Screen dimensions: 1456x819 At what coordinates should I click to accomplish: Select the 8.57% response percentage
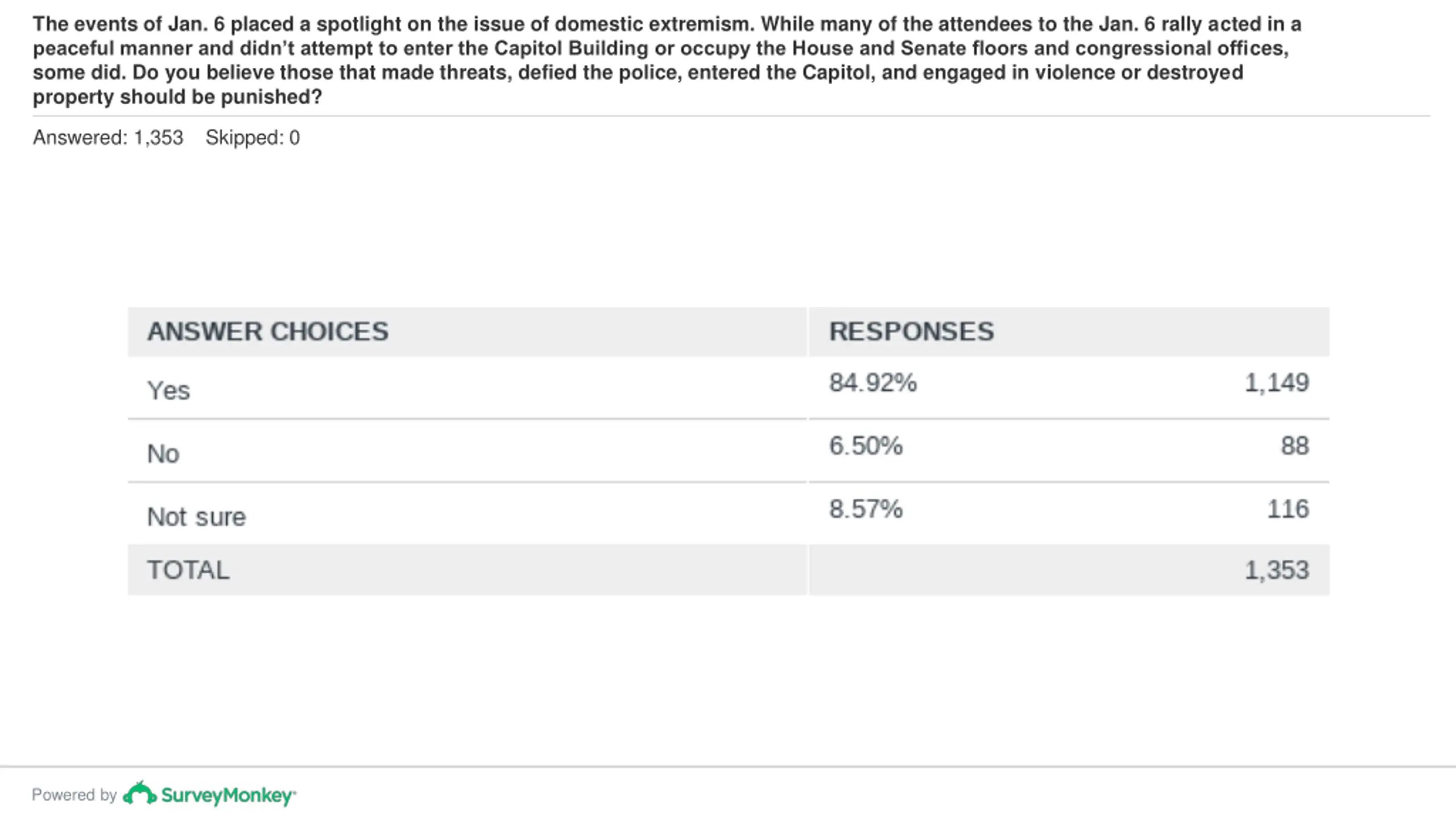(866, 509)
